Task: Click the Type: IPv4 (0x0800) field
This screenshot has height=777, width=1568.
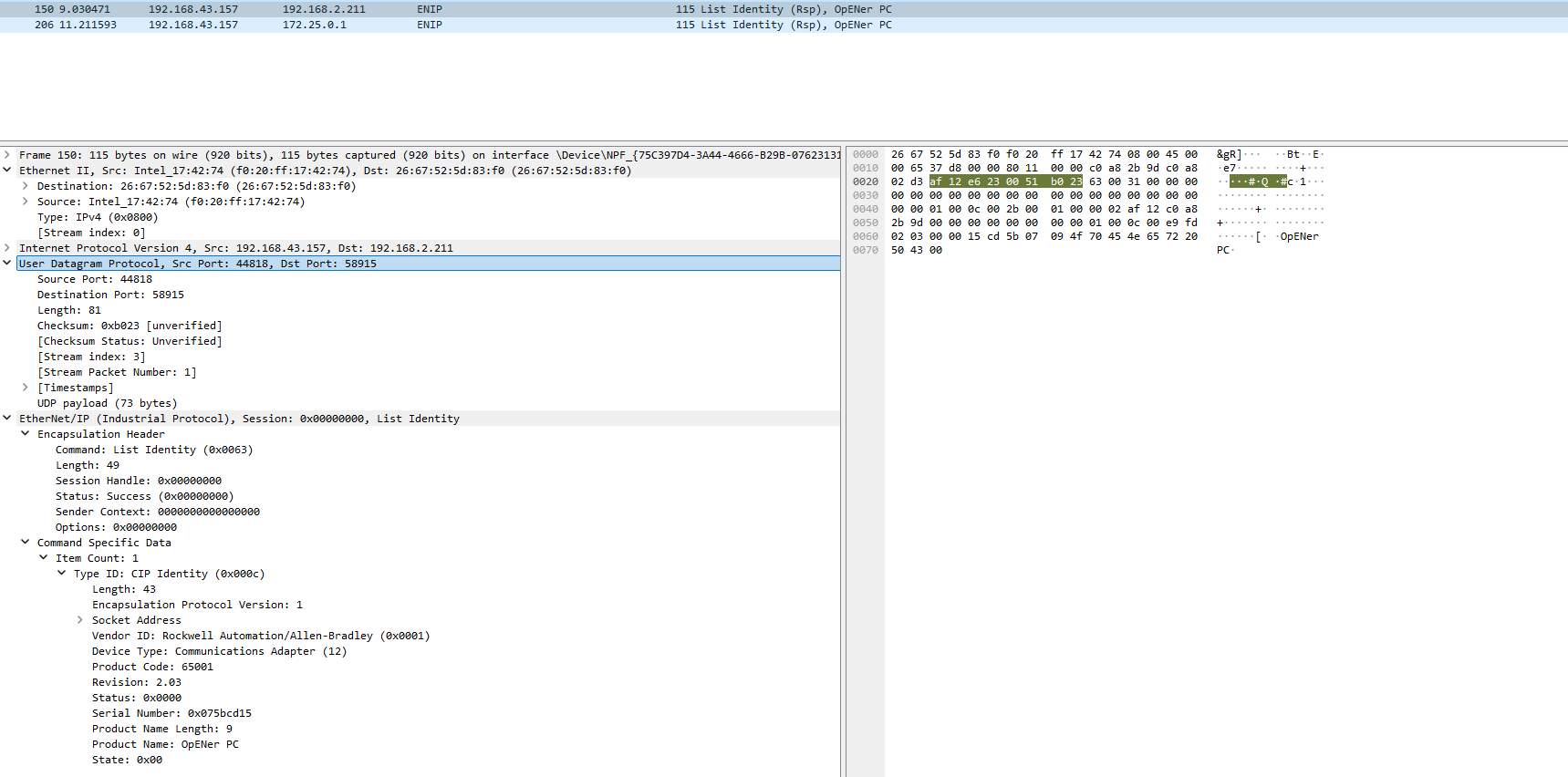Action: [x=98, y=217]
